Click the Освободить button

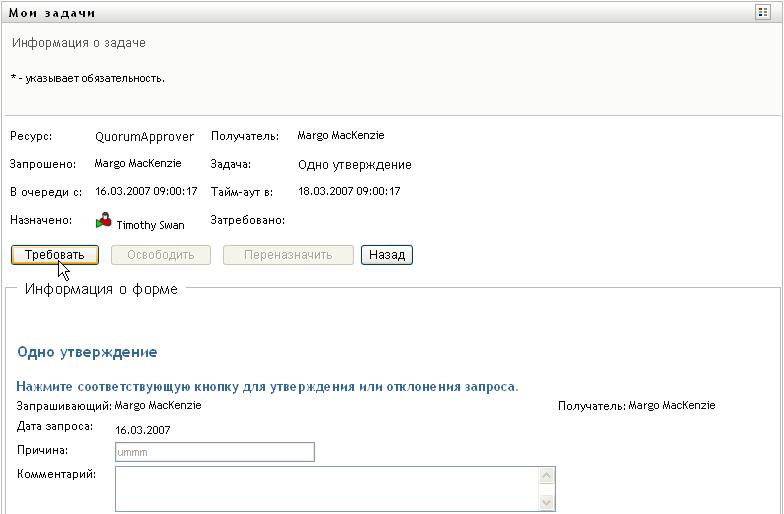(161, 255)
